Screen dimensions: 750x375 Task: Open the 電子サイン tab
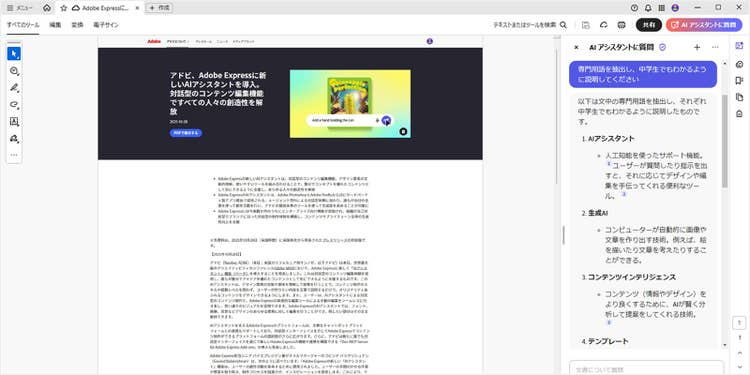click(106, 25)
